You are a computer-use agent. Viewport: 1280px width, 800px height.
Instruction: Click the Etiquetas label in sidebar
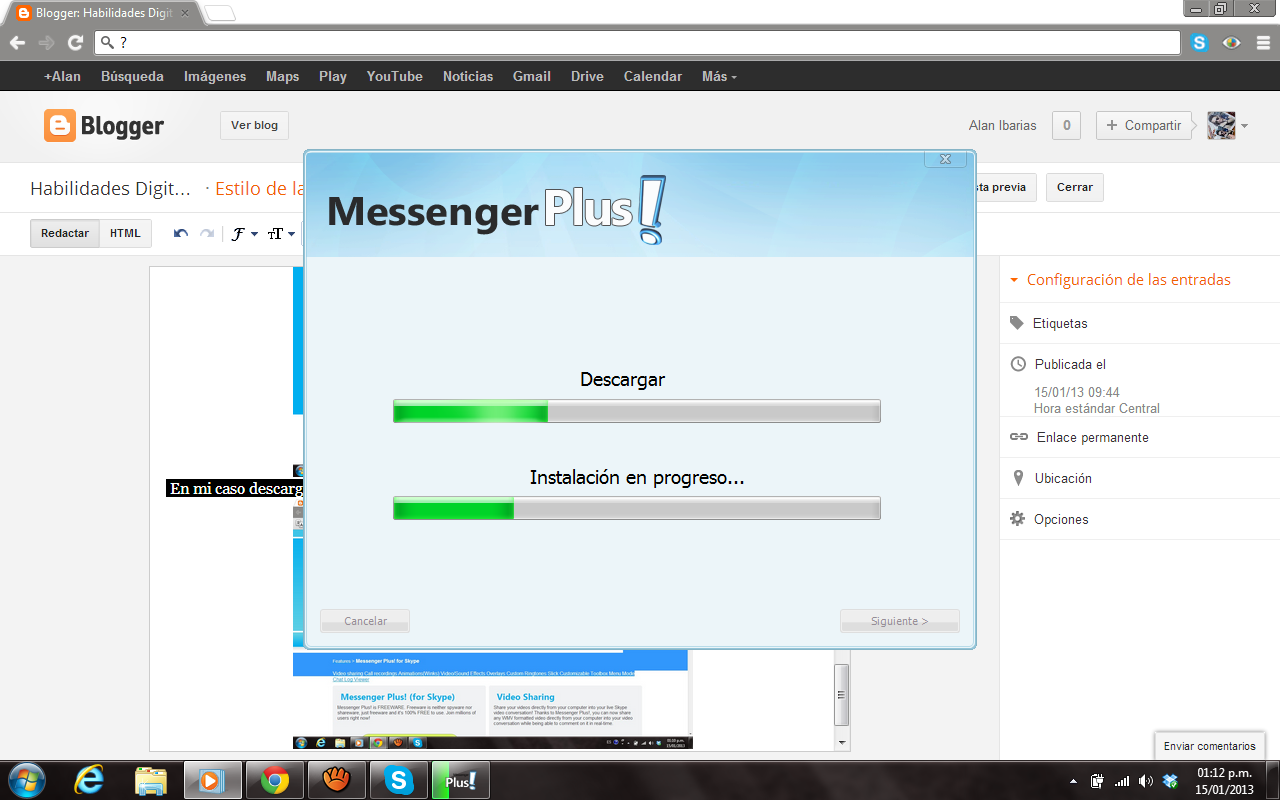[1060, 323]
